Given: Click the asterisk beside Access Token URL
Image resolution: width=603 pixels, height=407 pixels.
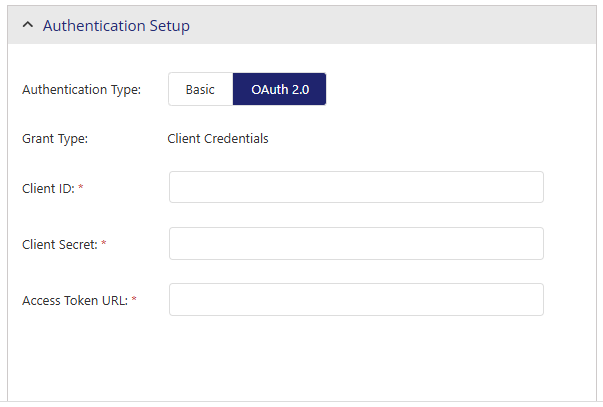Looking at the screenshot, I should point(134,300).
